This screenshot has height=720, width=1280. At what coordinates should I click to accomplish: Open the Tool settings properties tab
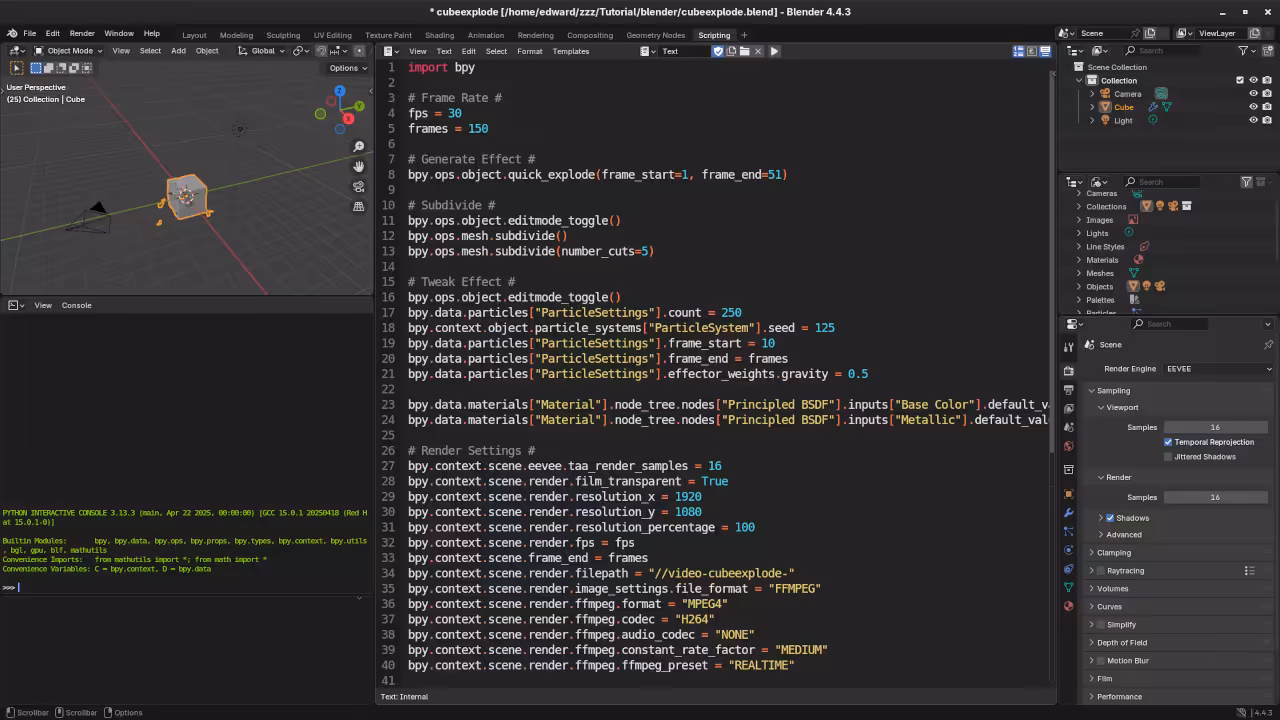pos(1068,347)
